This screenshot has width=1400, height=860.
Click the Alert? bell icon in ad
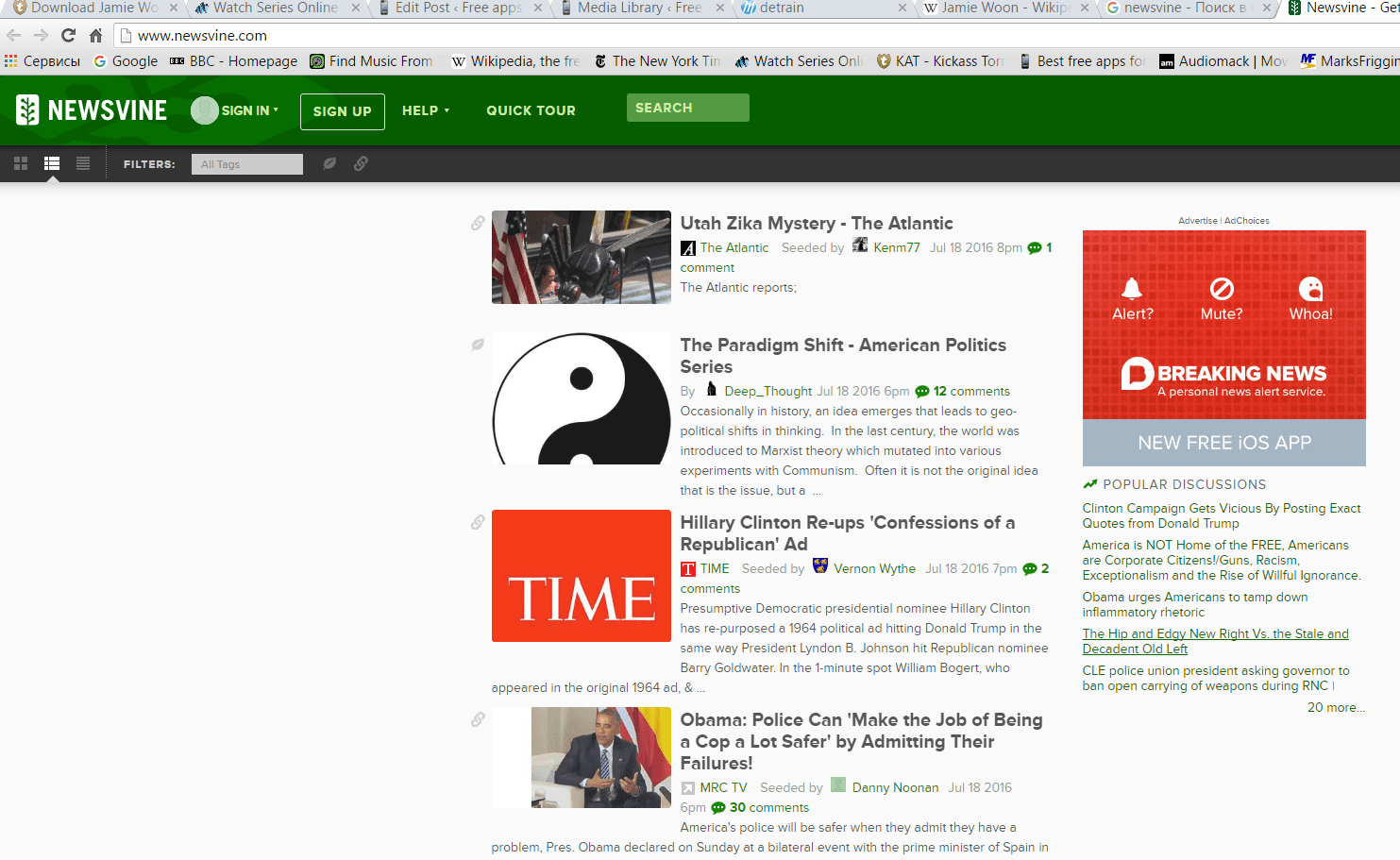(1132, 288)
